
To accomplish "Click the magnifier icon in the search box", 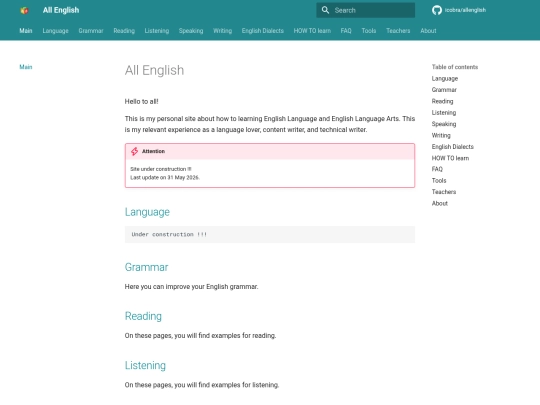I will tap(325, 10).
